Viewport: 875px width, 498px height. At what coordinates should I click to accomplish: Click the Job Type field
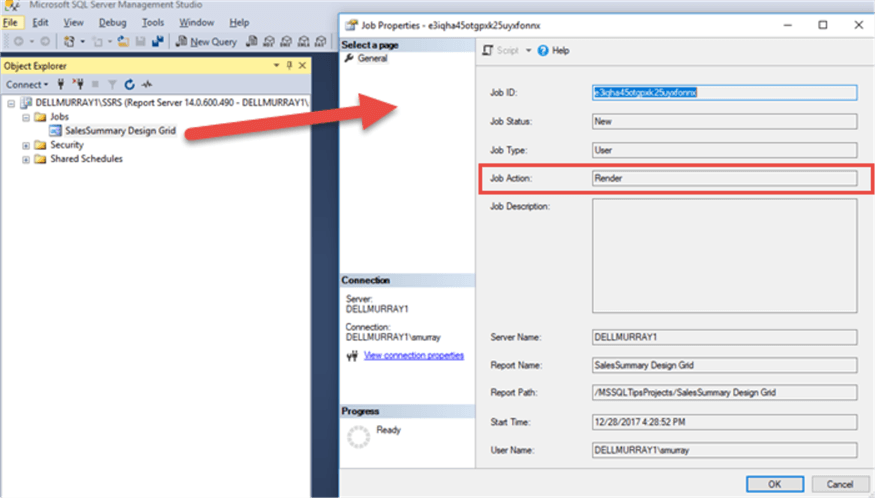point(724,150)
